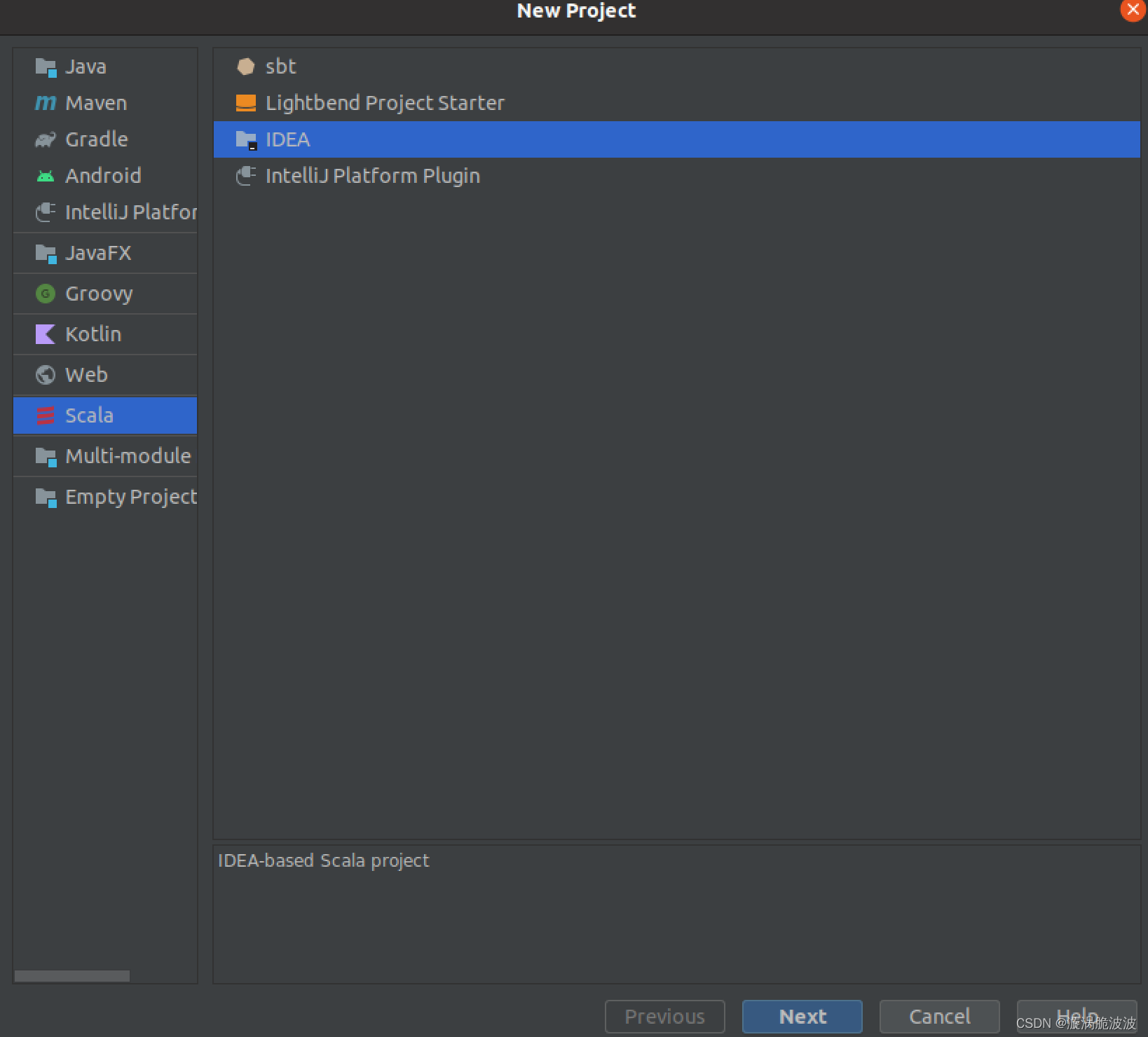Click the Maven 'm' icon
This screenshot has width=1148, height=1037.
coord(46,103)
